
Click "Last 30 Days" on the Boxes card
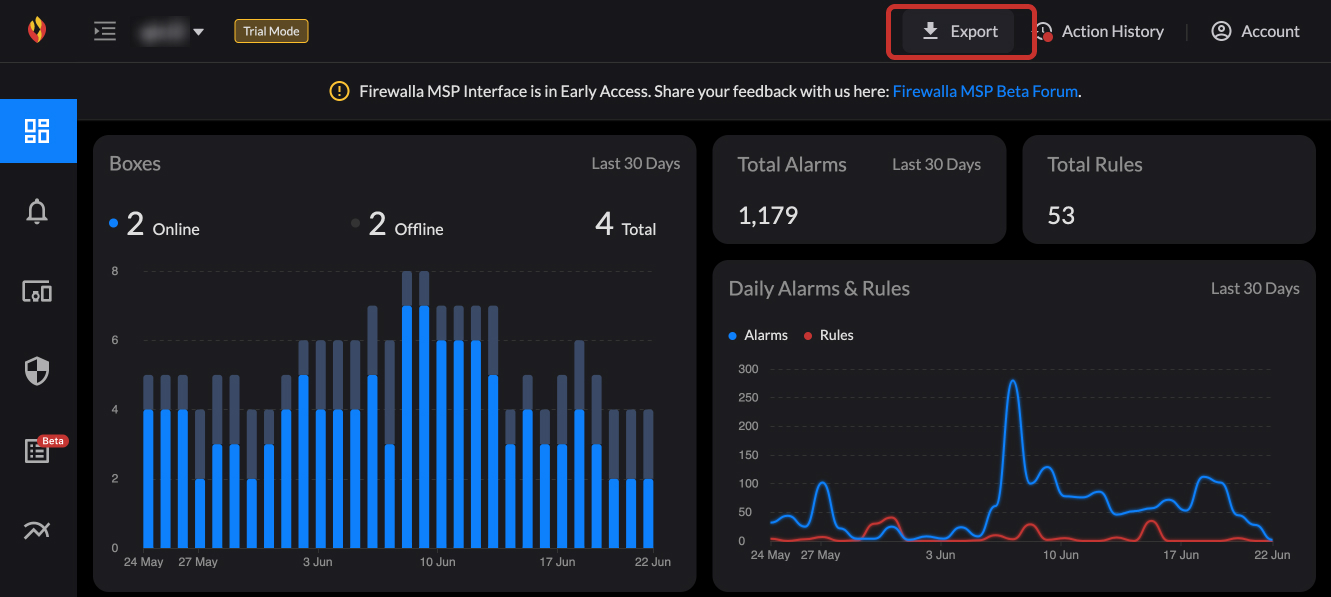pyautogui.click(x=636, y=163)
